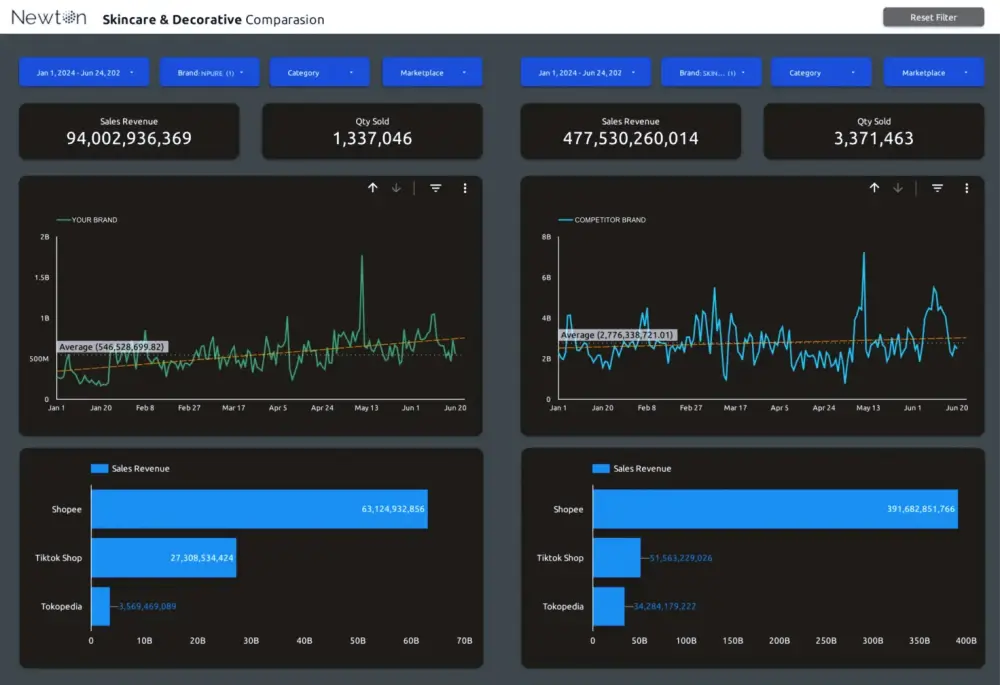The width and height of the screenshot is (1000, 685).
Task: Open the filter icon on Your Brand chart
Action: coord(436,188)
